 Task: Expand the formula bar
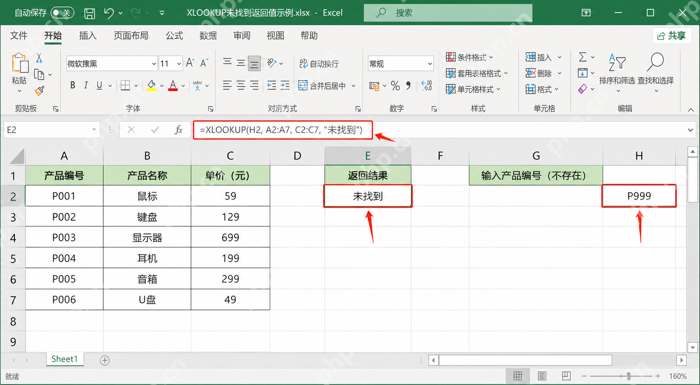click(691, 130)
